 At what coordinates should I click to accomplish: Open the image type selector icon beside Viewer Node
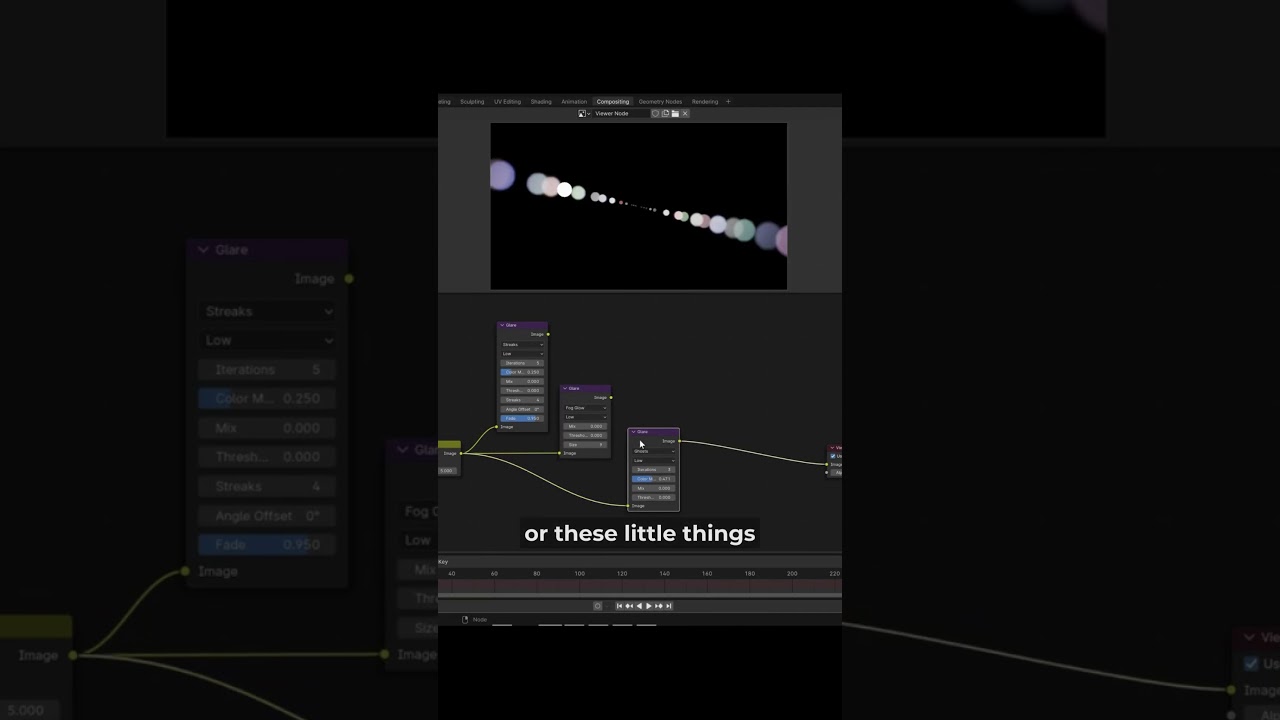click(x=583, y=114)
